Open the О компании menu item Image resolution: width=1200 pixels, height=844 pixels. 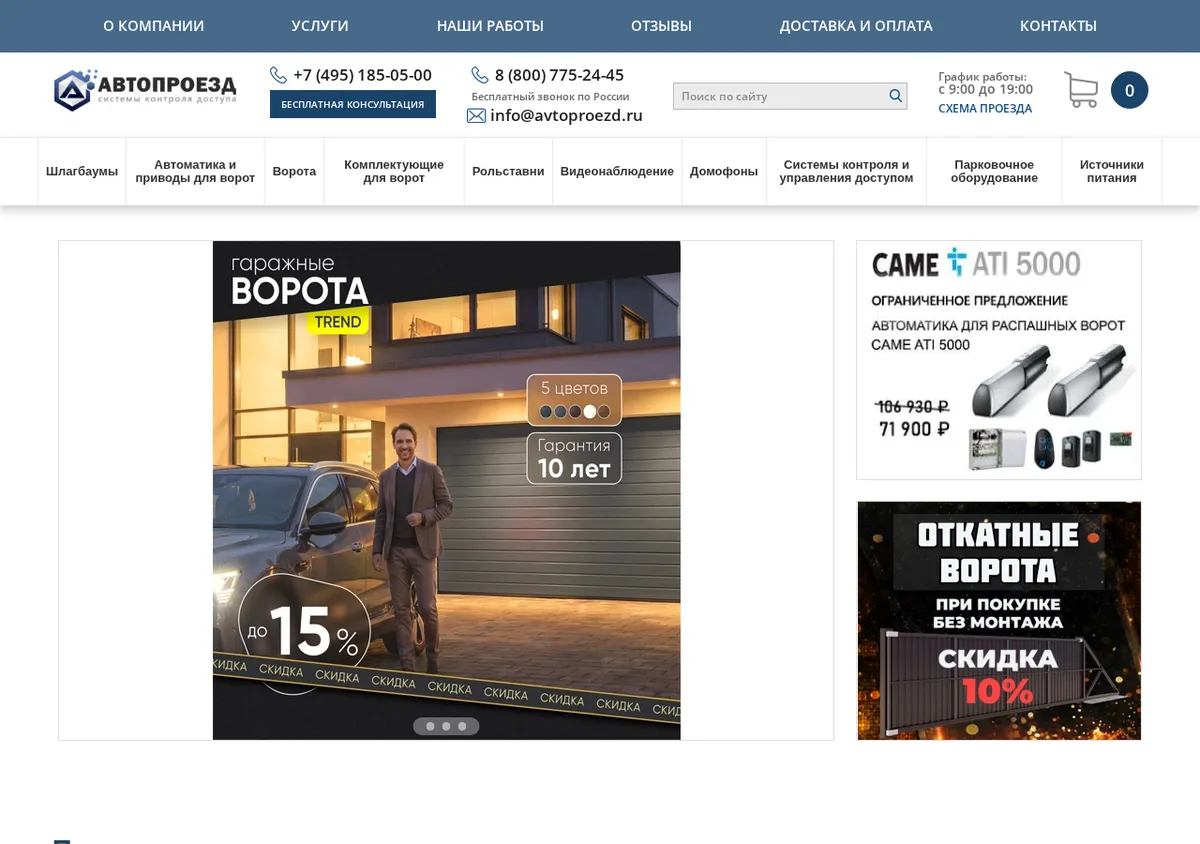153,26
